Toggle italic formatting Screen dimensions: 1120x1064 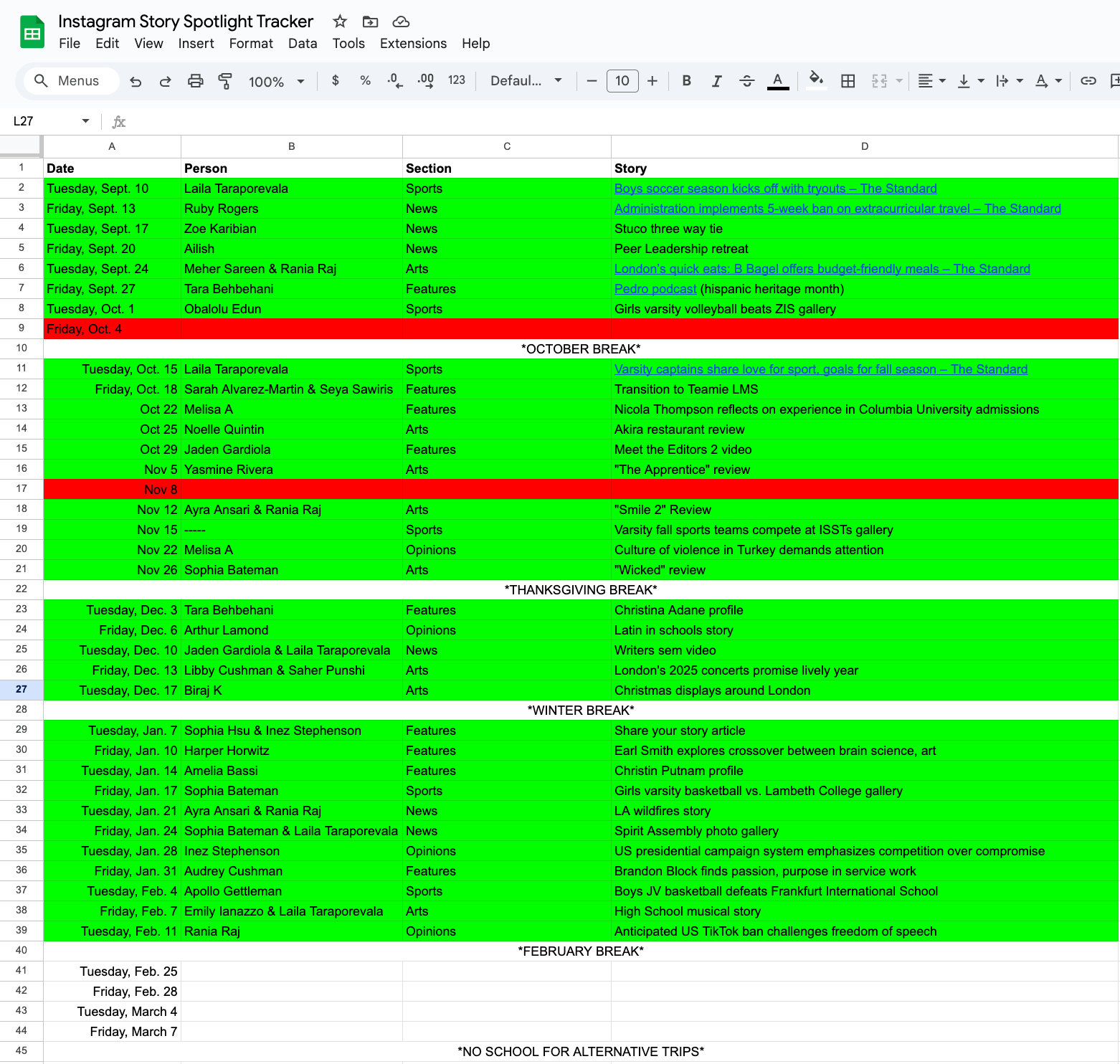pos(716,81)
